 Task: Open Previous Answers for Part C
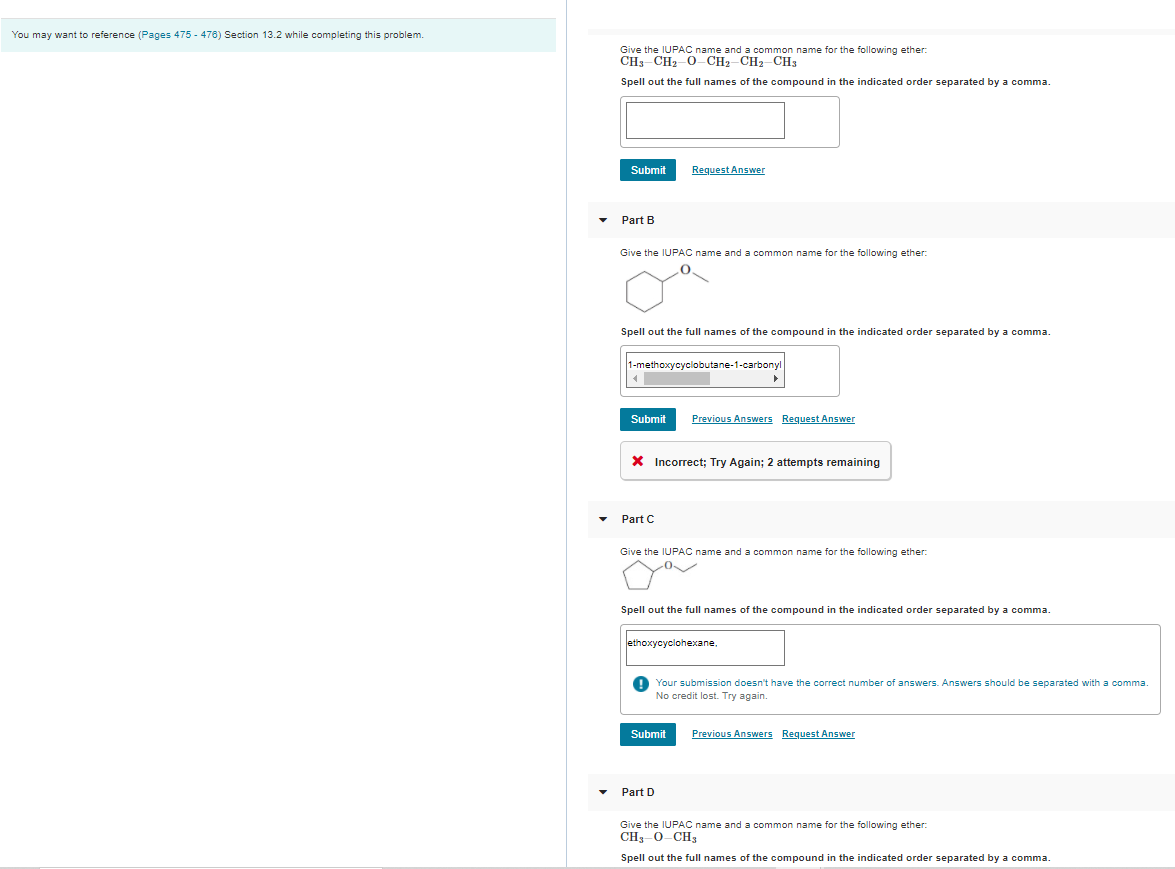pyautogui.click(x=731, y=733)
